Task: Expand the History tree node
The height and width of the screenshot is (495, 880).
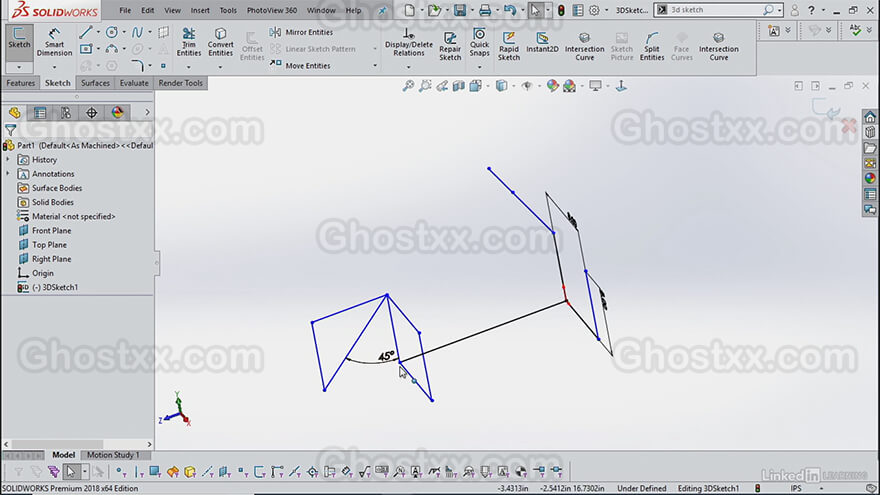Action: tap(8, 160)
